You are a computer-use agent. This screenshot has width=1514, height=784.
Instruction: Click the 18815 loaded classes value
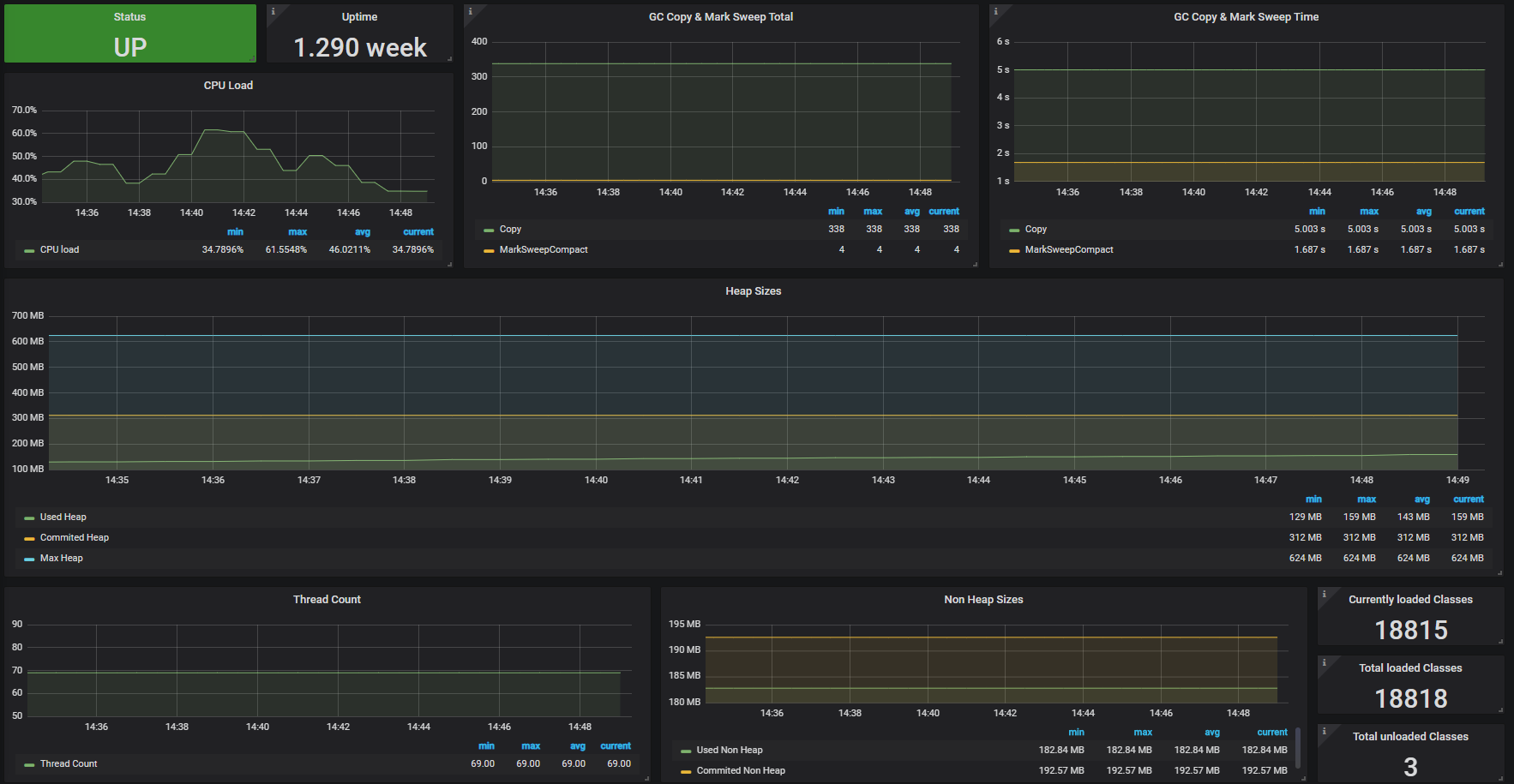(x=1411, y=630)
